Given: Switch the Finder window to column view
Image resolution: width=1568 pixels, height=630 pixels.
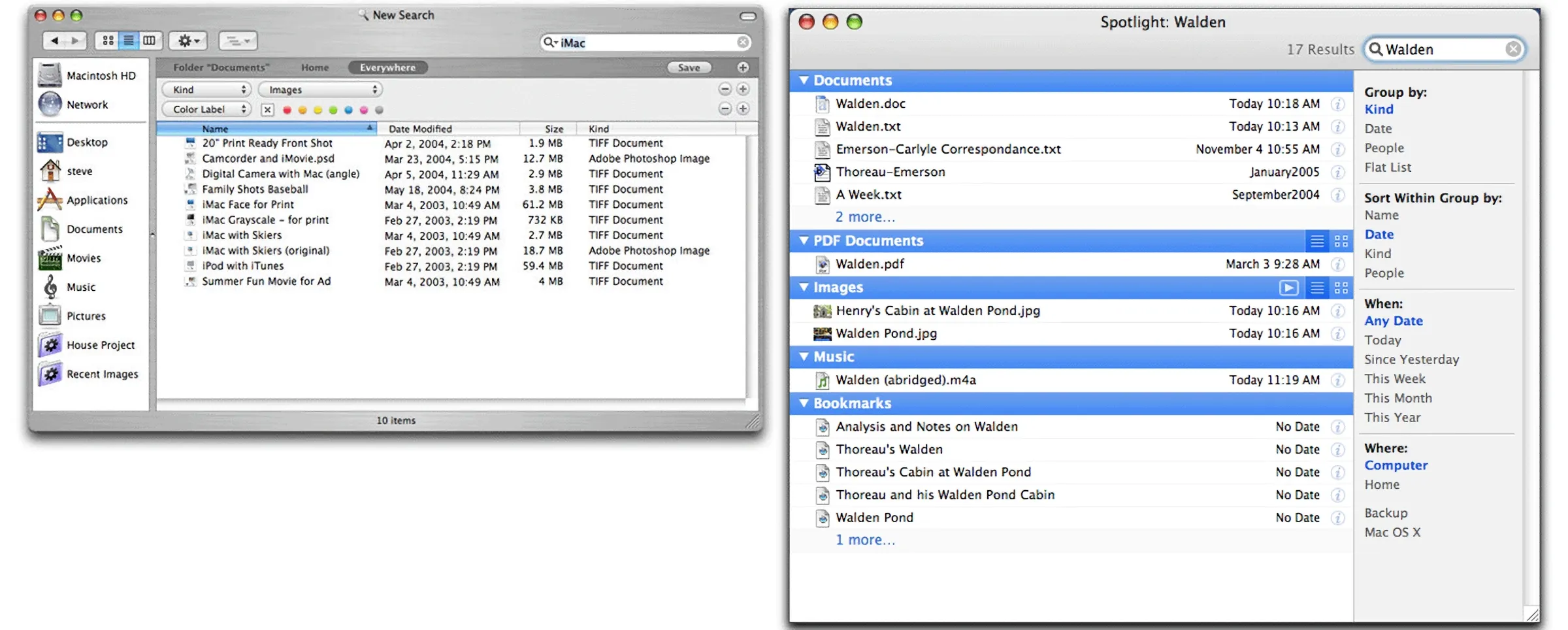Looking at the screenshot, I should pyautogui.click(x=149, y=41).
